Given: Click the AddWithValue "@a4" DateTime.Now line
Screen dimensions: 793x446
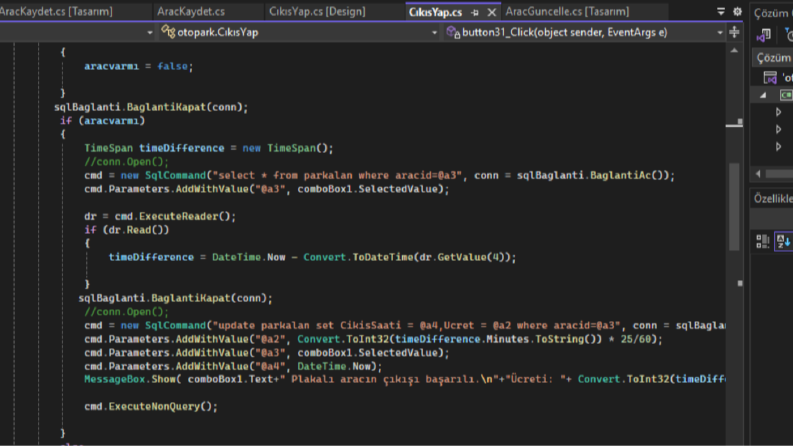Looking at the screenshot, I should 233,367.
